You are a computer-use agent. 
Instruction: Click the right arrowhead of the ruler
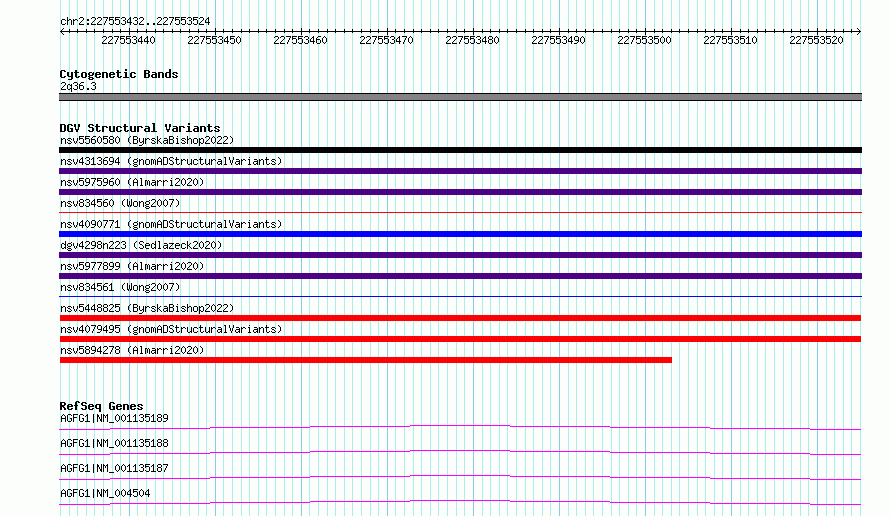859,32
